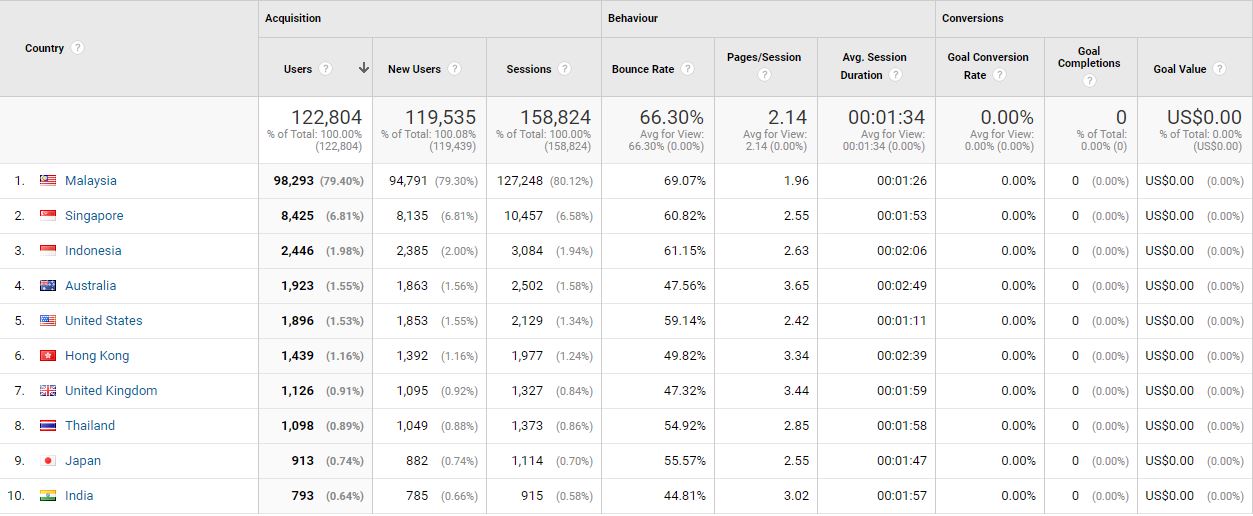Click the help icon next to Country
The width and height of the screenshot is (1253, 516).
coord(78,48)
